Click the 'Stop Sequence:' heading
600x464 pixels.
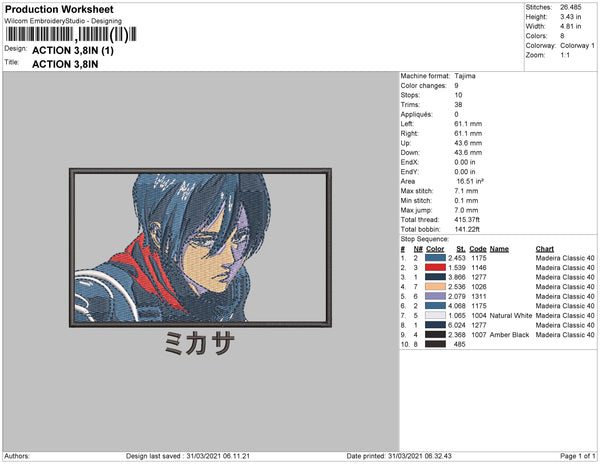[x=425, y=239]
